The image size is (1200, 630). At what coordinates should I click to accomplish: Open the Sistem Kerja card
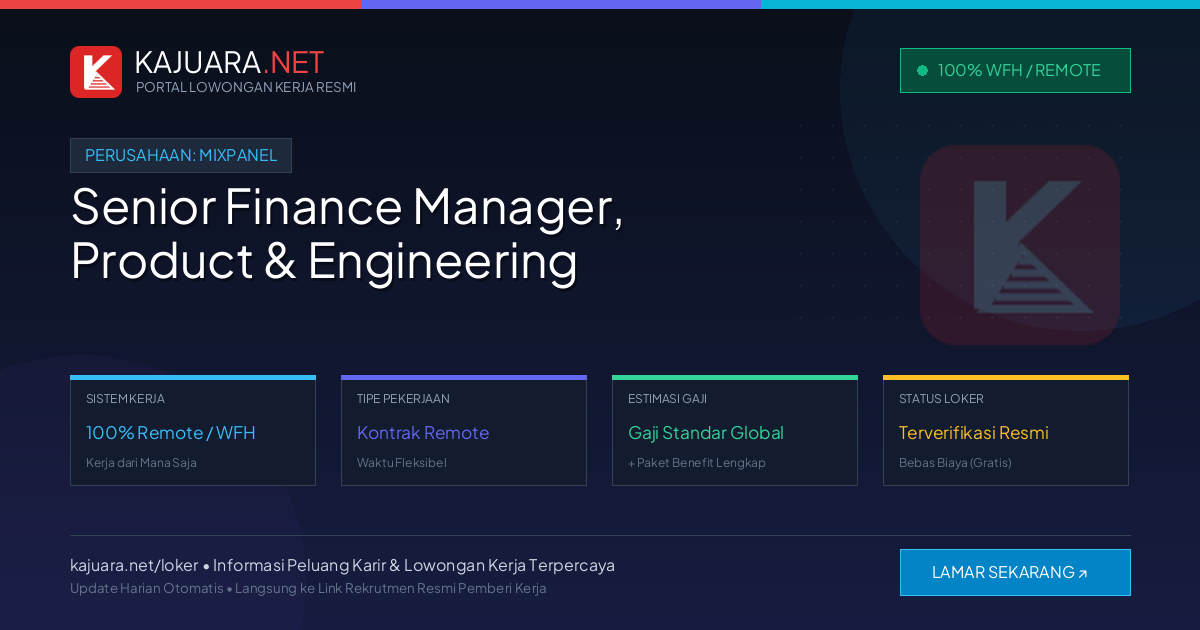[193, 431]
